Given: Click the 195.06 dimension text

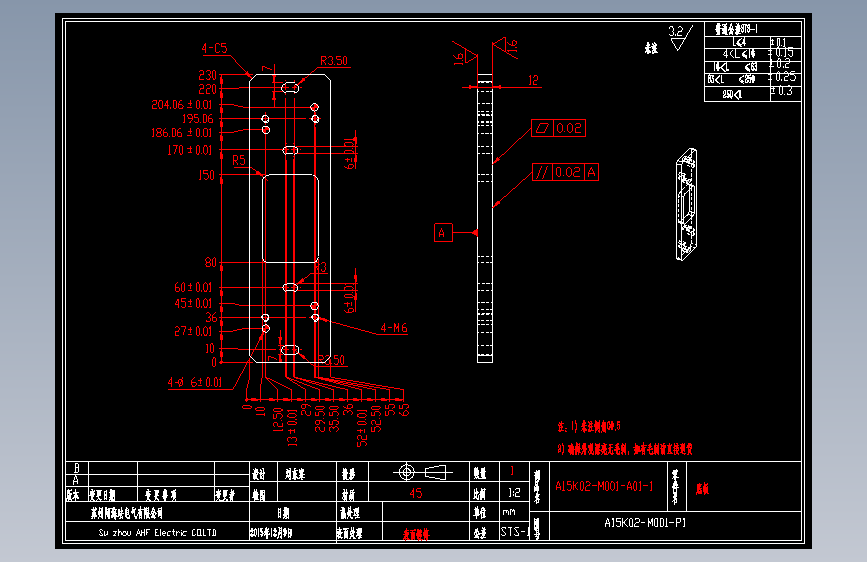Looking at the screenshot, I should [197, 119].
